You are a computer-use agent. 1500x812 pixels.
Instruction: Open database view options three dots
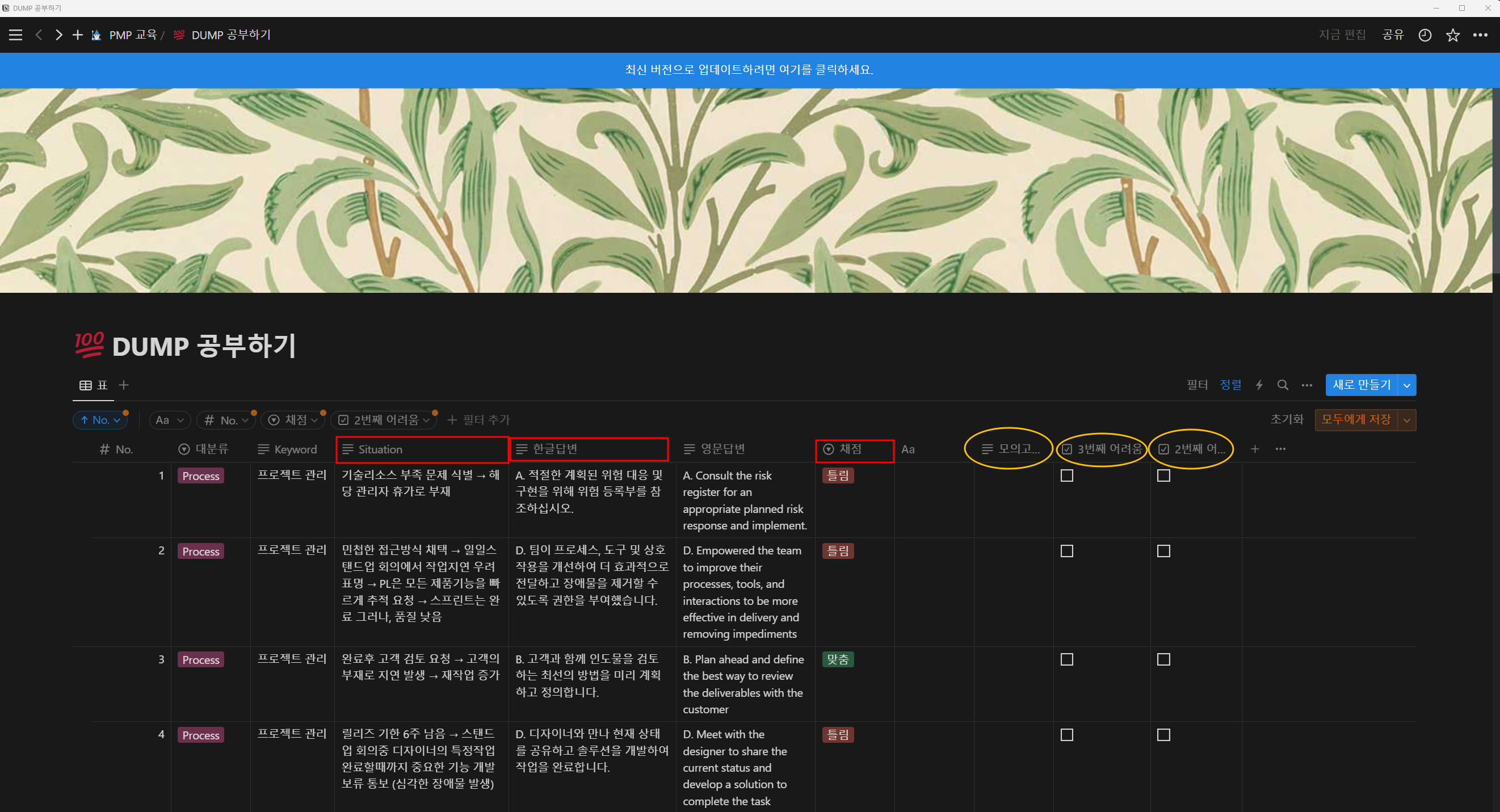[1307, 385]
